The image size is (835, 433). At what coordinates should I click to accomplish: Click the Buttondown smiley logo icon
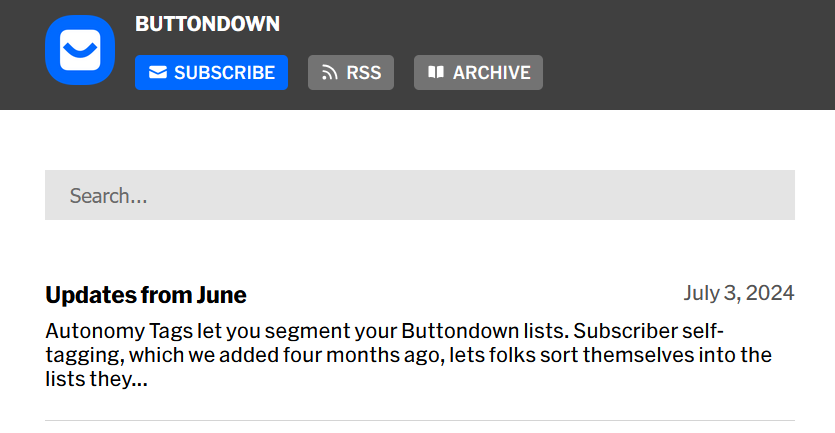pos(80,50)
